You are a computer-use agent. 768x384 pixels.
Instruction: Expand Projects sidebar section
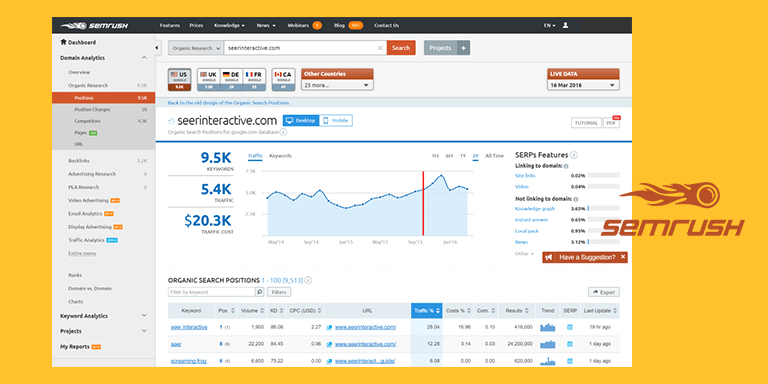[x=144, y=331]
